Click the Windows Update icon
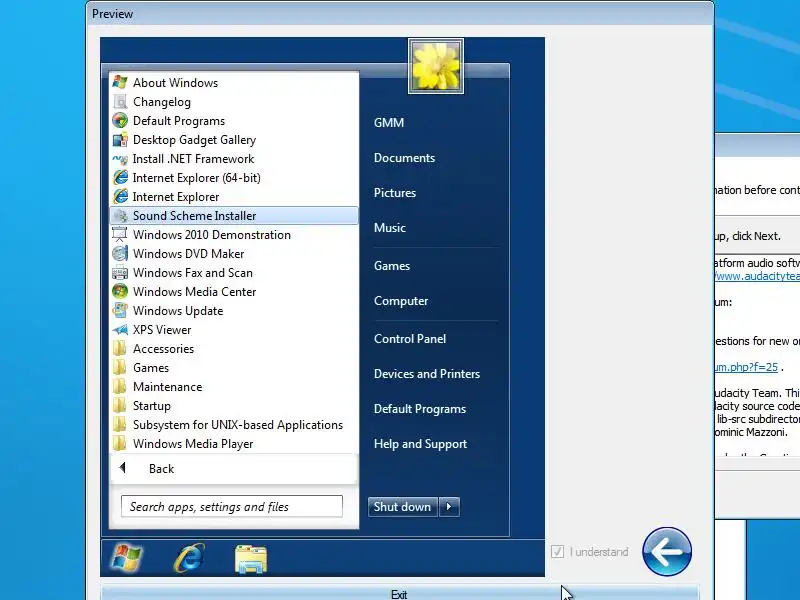 pos(120,310)
